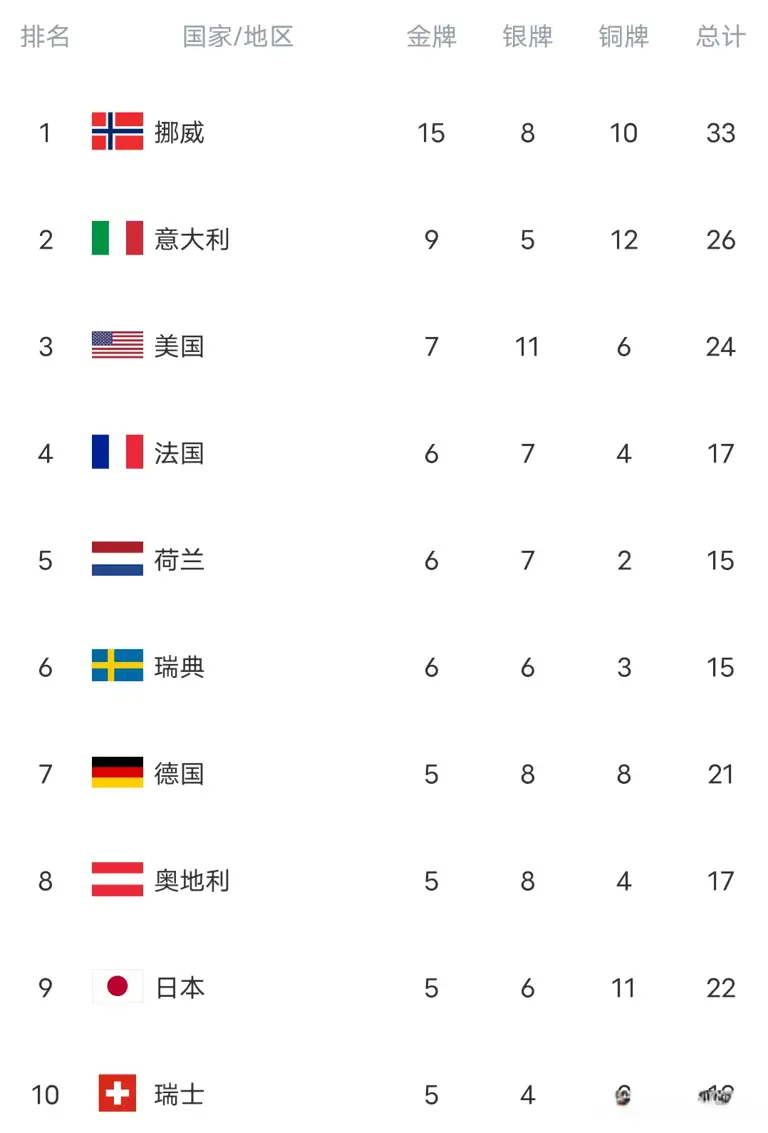Click the Japan flag icon
Image resolution: width=768 pixels, height=1133 pixels.
point(117,986)
